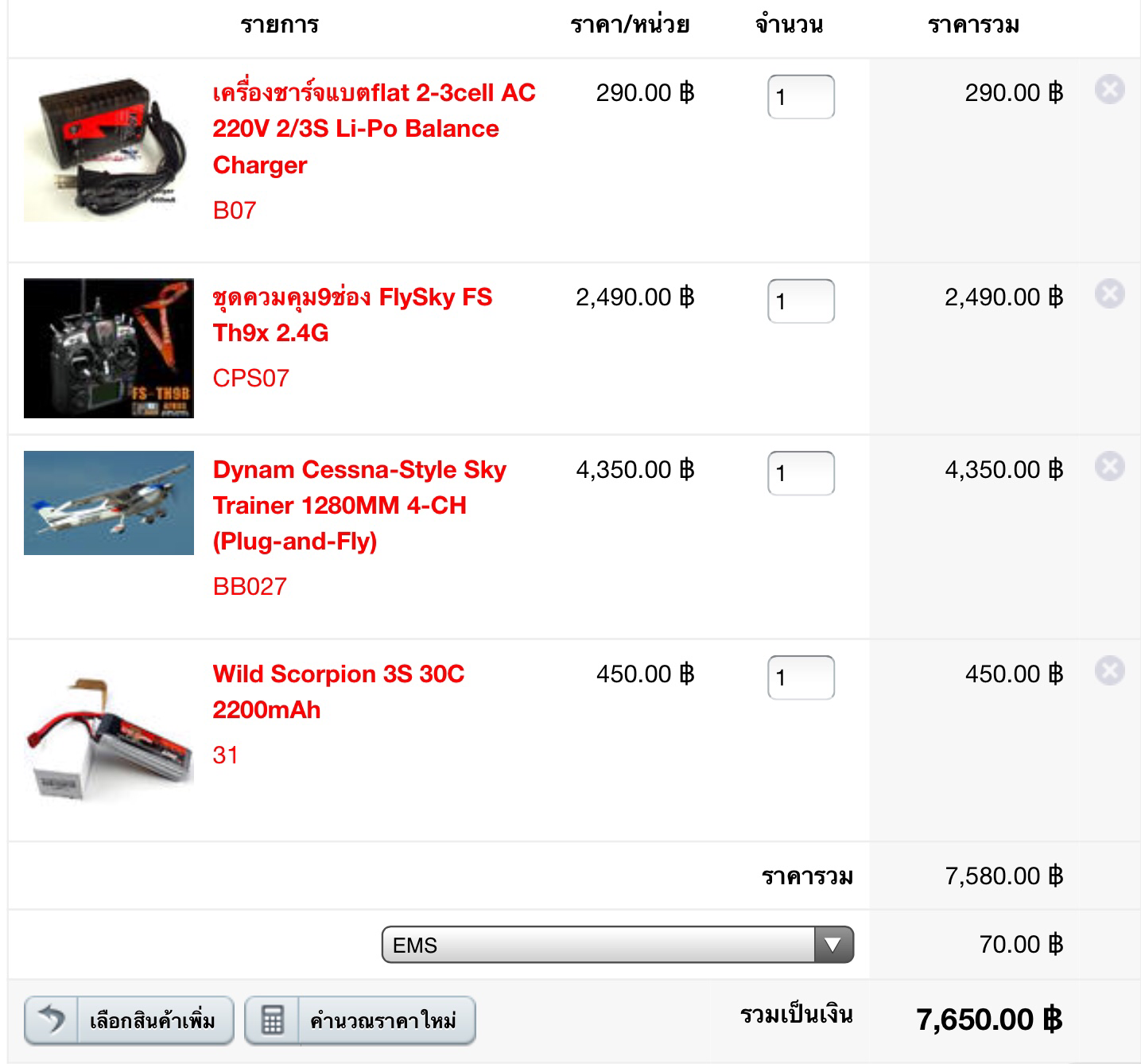This screenshot has height=1064, width=1141.
Task: Click the quantity box for FlySky CPS07
Action: pyautogui.click(x=801, y=301)
